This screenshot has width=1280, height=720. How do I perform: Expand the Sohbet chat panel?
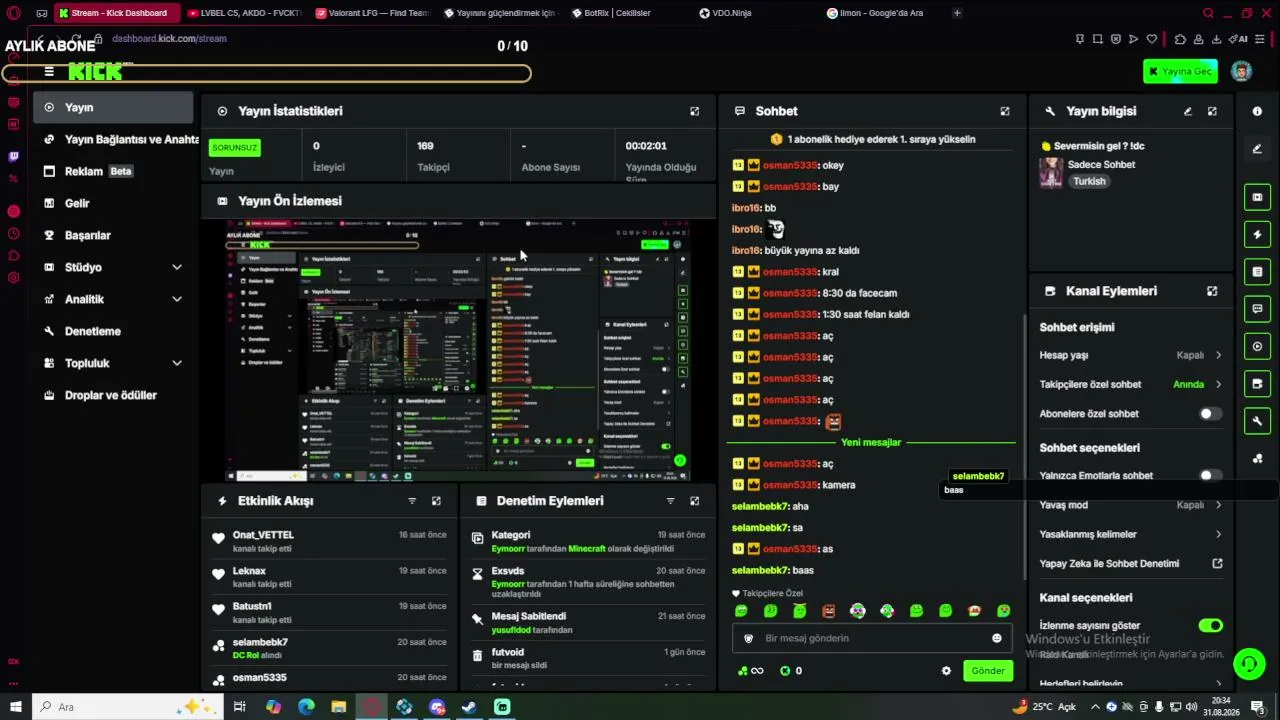(x=1005, y=111)
